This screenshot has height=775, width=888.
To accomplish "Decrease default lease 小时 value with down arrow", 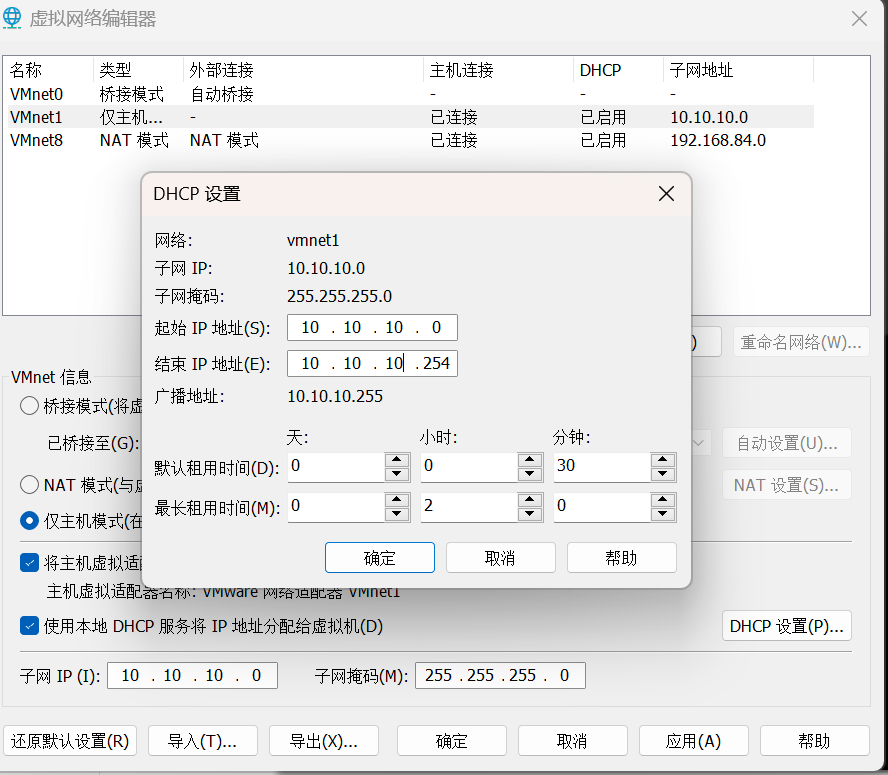I will (x=530, y=474).
